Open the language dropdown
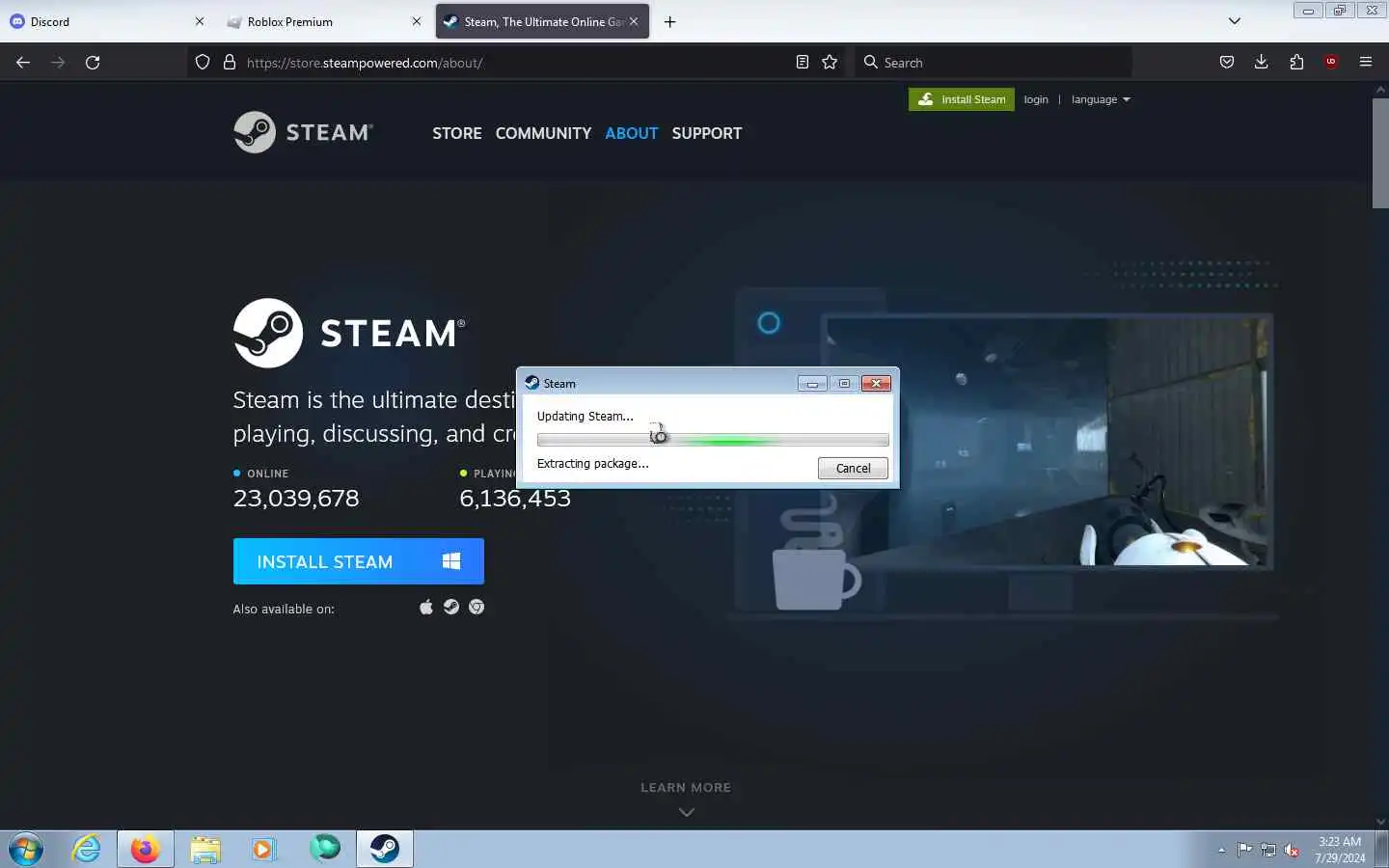The height and width of the screenshot is (868, 1389). coord(1101,99)
